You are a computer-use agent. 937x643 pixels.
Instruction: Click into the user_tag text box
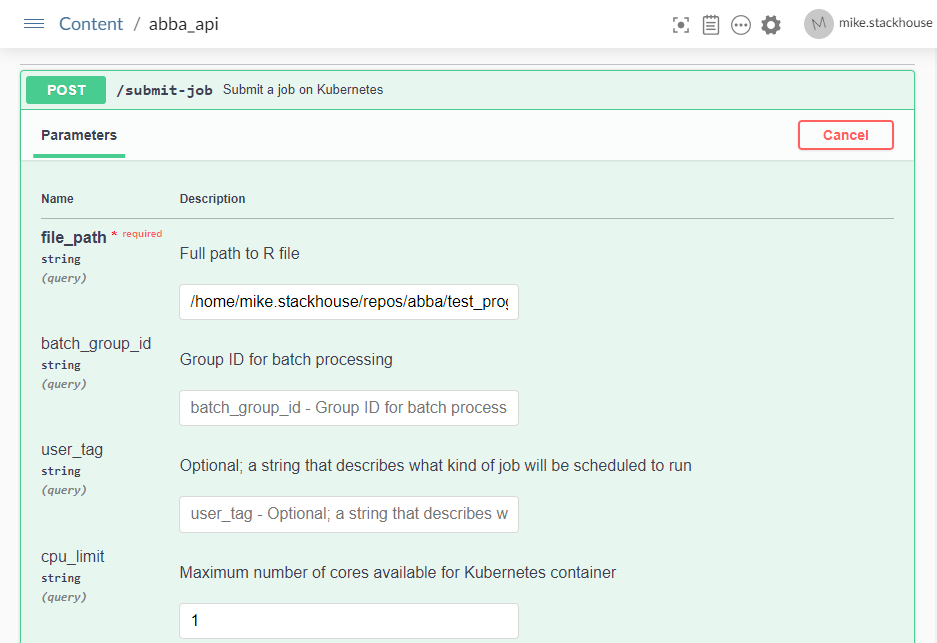click(x=348, y=514)
